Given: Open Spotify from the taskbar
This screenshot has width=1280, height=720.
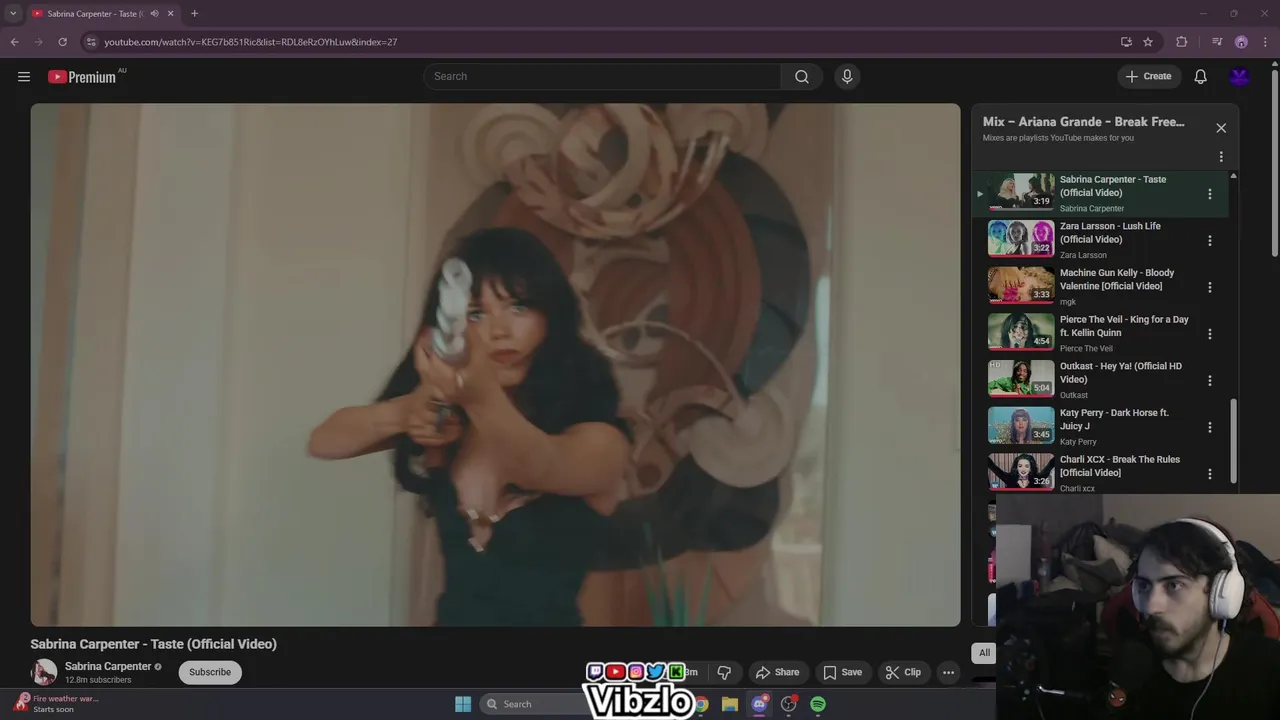Looking at the screenshot, I should coord(818,704).
